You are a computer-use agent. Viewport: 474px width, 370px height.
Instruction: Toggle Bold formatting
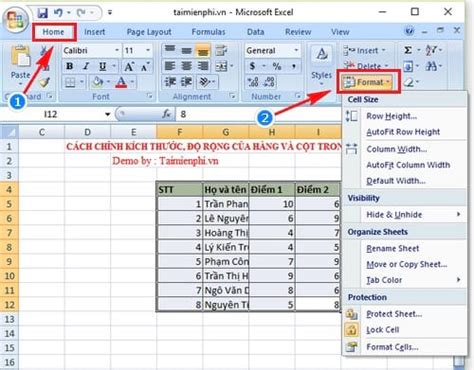point(69,66)
